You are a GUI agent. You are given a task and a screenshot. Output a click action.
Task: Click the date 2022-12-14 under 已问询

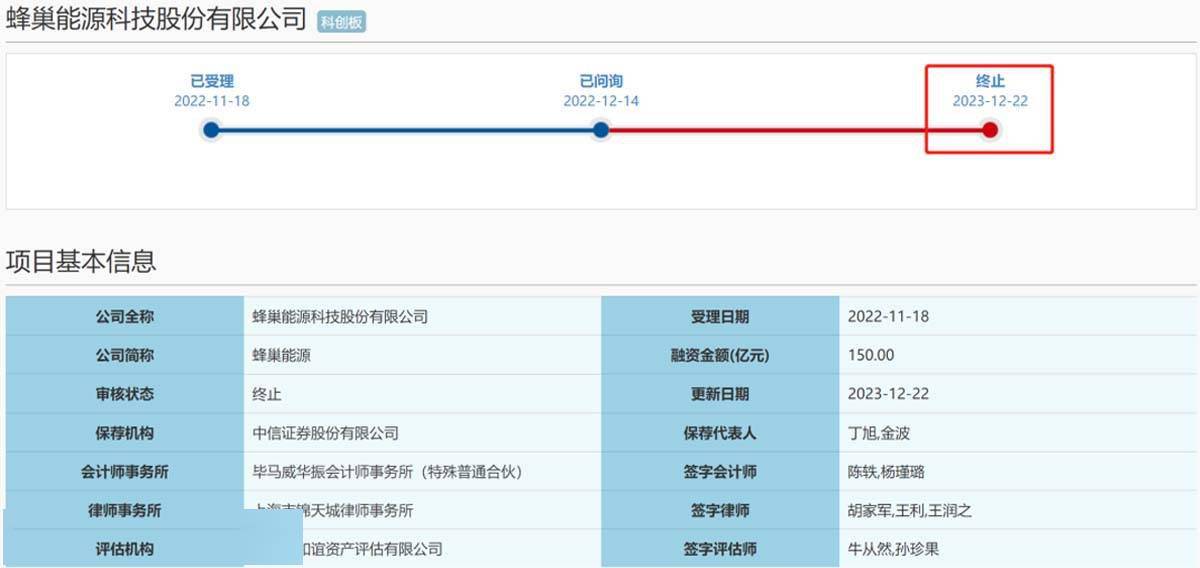click(601, 101)
